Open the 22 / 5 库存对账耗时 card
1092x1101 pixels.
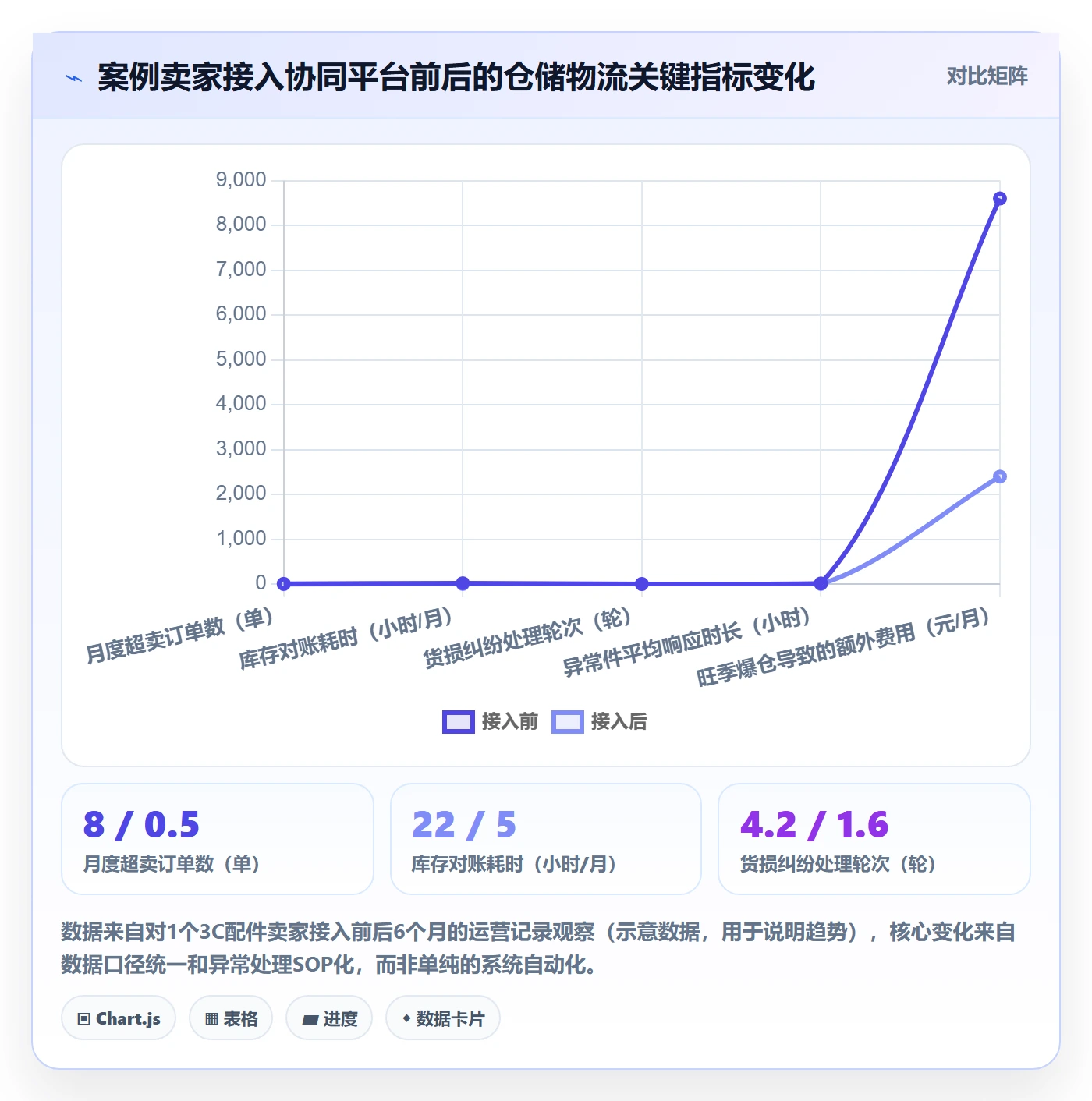click(546, 839)
